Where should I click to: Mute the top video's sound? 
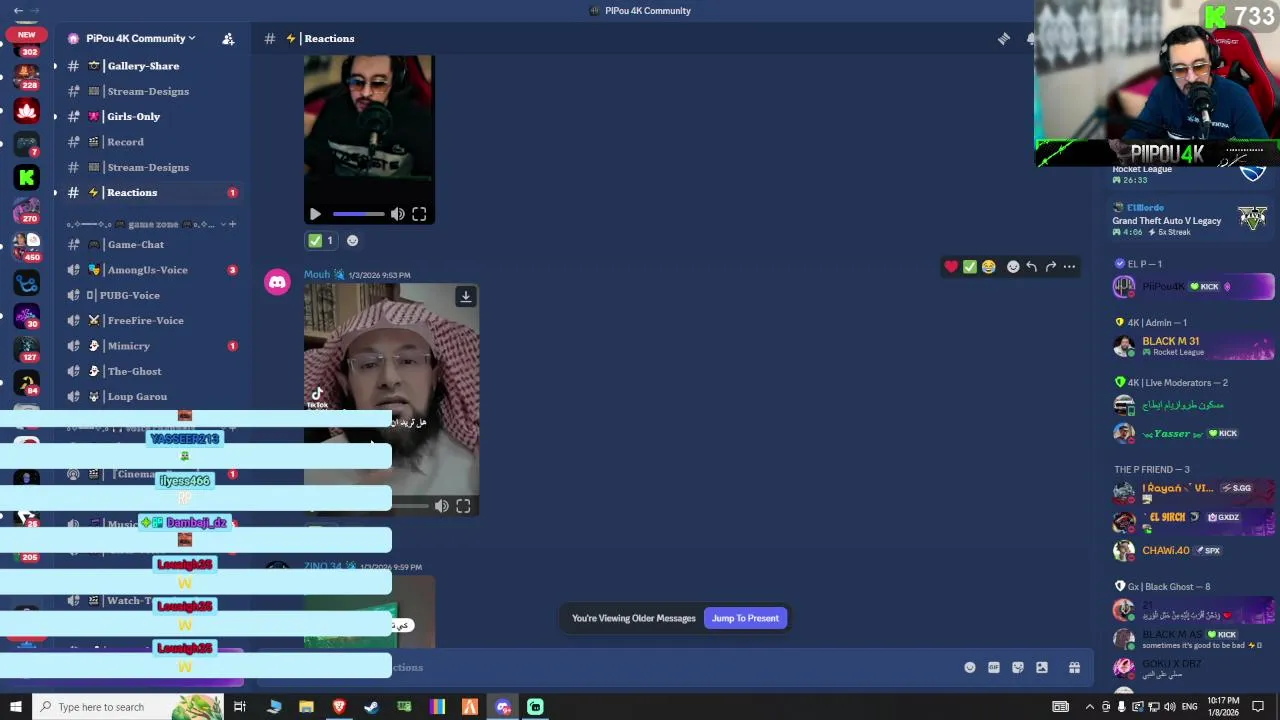point(398,214)
